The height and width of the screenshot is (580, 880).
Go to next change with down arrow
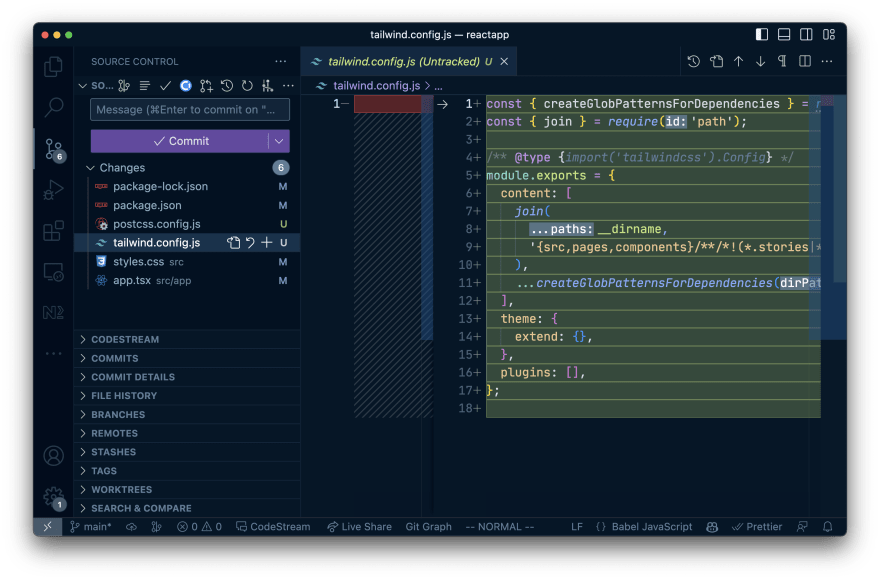click(x=760, y=61)
